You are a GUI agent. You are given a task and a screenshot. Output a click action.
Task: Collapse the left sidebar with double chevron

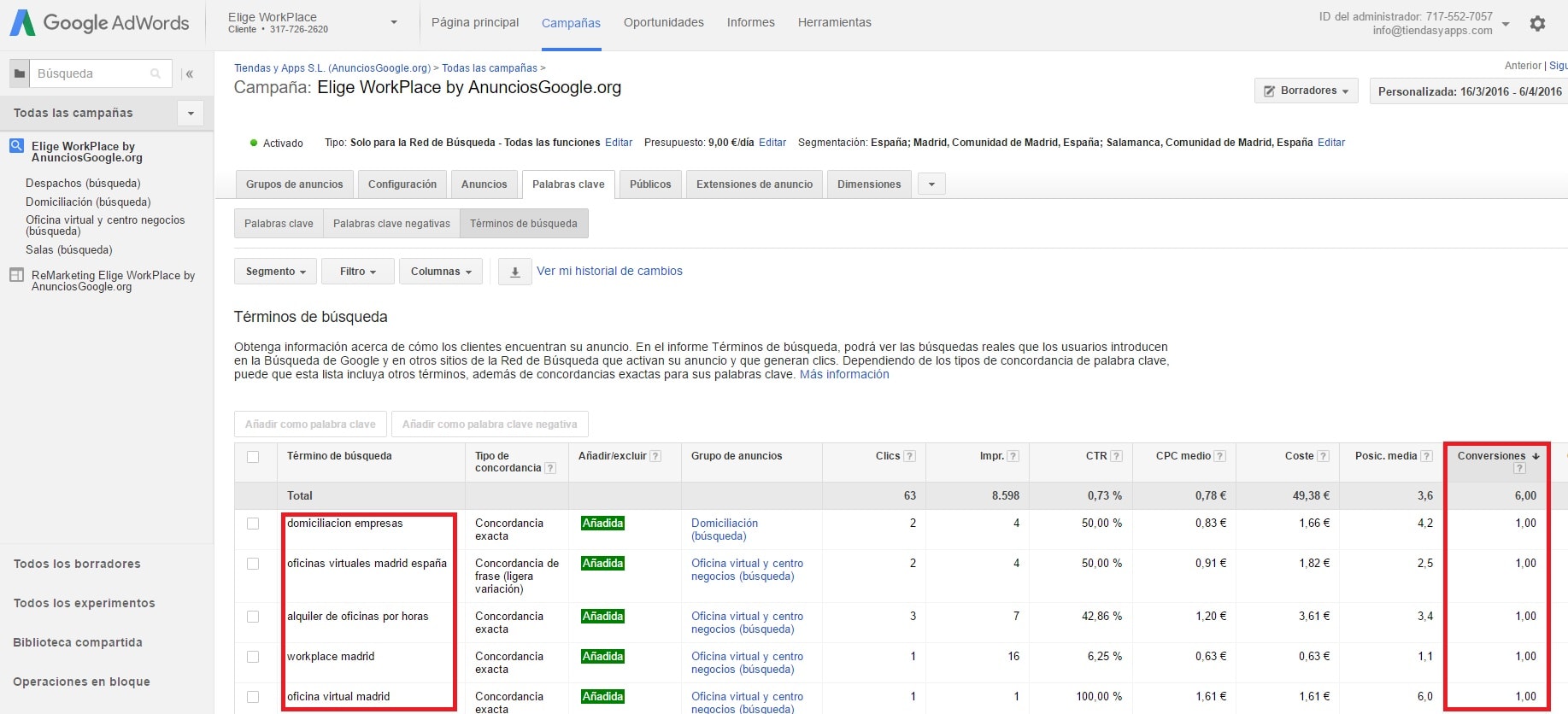tap(190, 74)
